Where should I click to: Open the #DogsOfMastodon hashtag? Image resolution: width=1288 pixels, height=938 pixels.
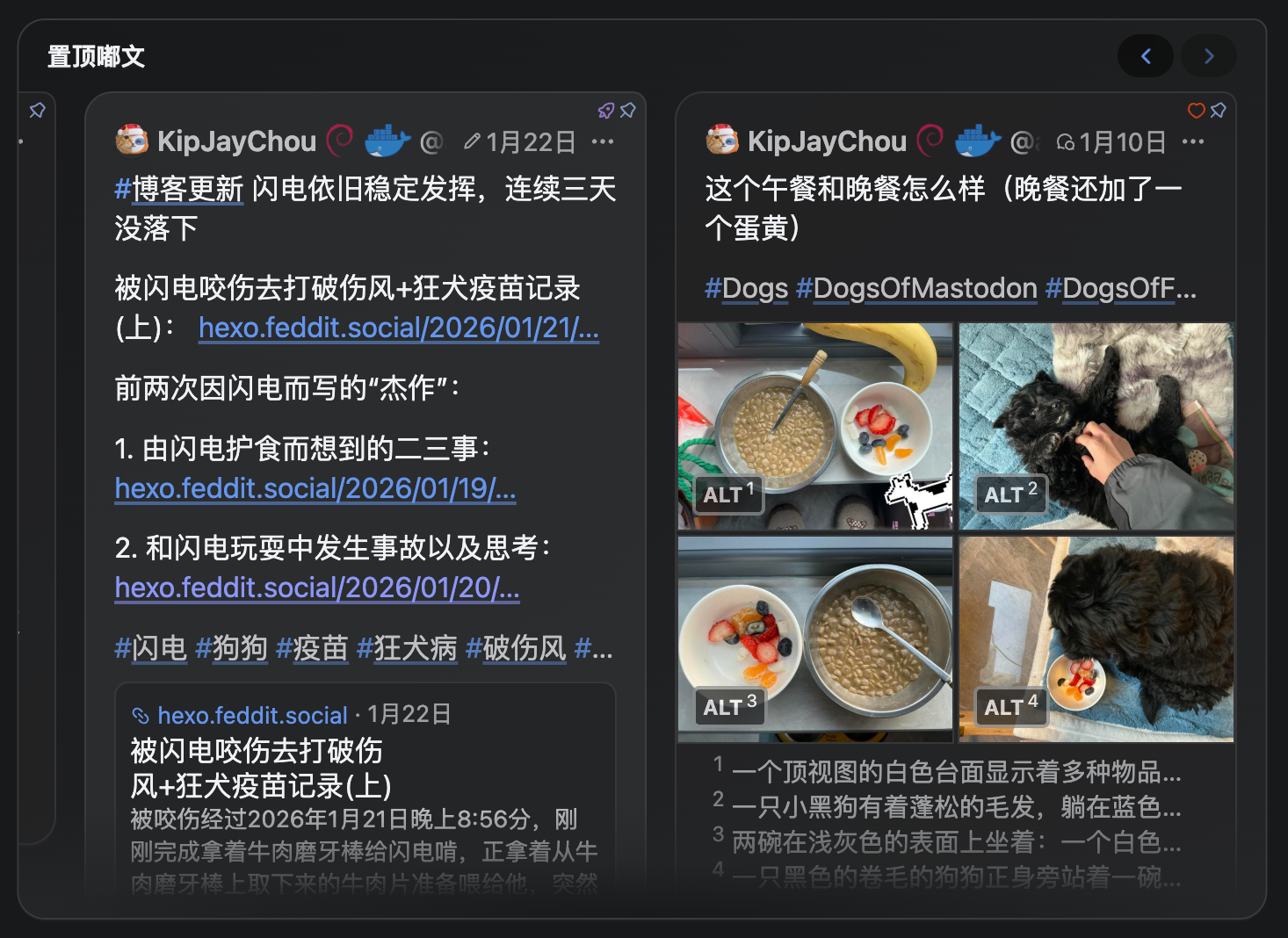916,288
